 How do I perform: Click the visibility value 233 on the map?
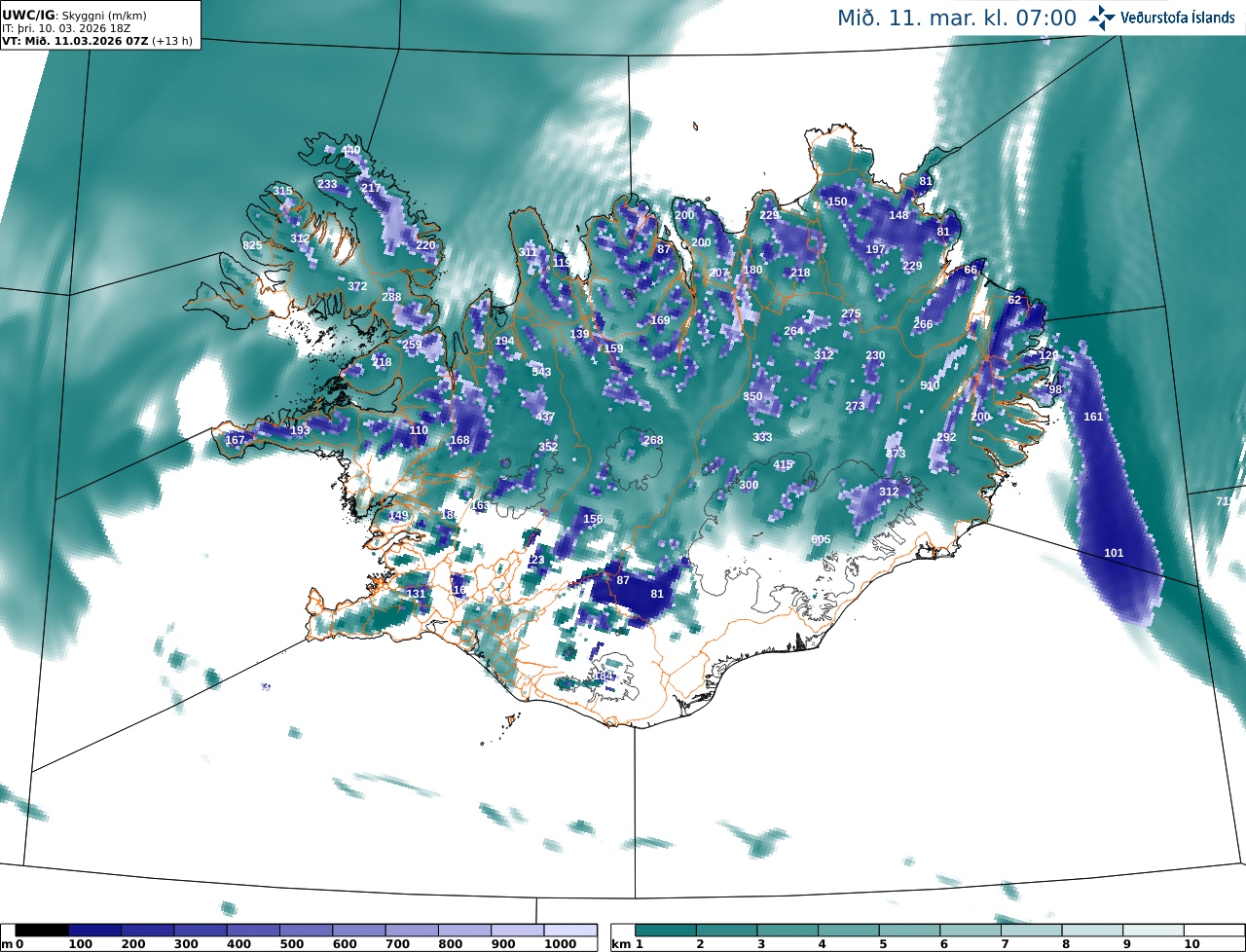pyautogui.click(x=327, y=184)
